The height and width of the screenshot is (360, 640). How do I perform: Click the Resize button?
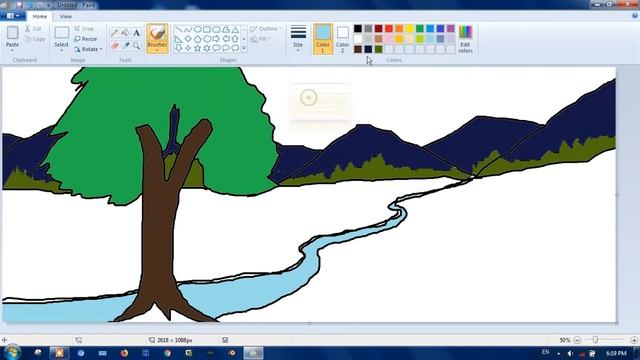[86, 39]
